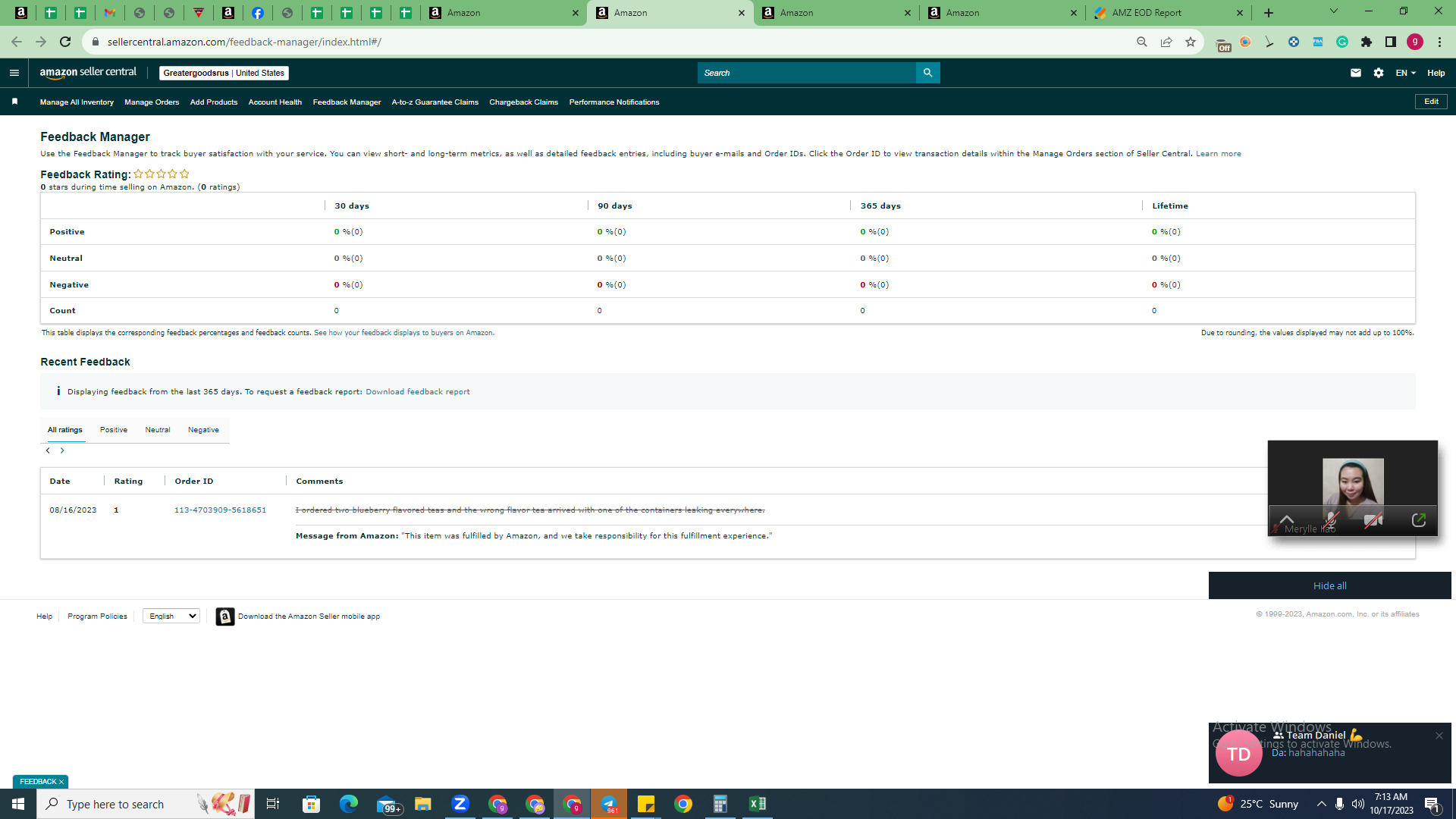Open the browser zoom magnifier icon

(1142, 42)
